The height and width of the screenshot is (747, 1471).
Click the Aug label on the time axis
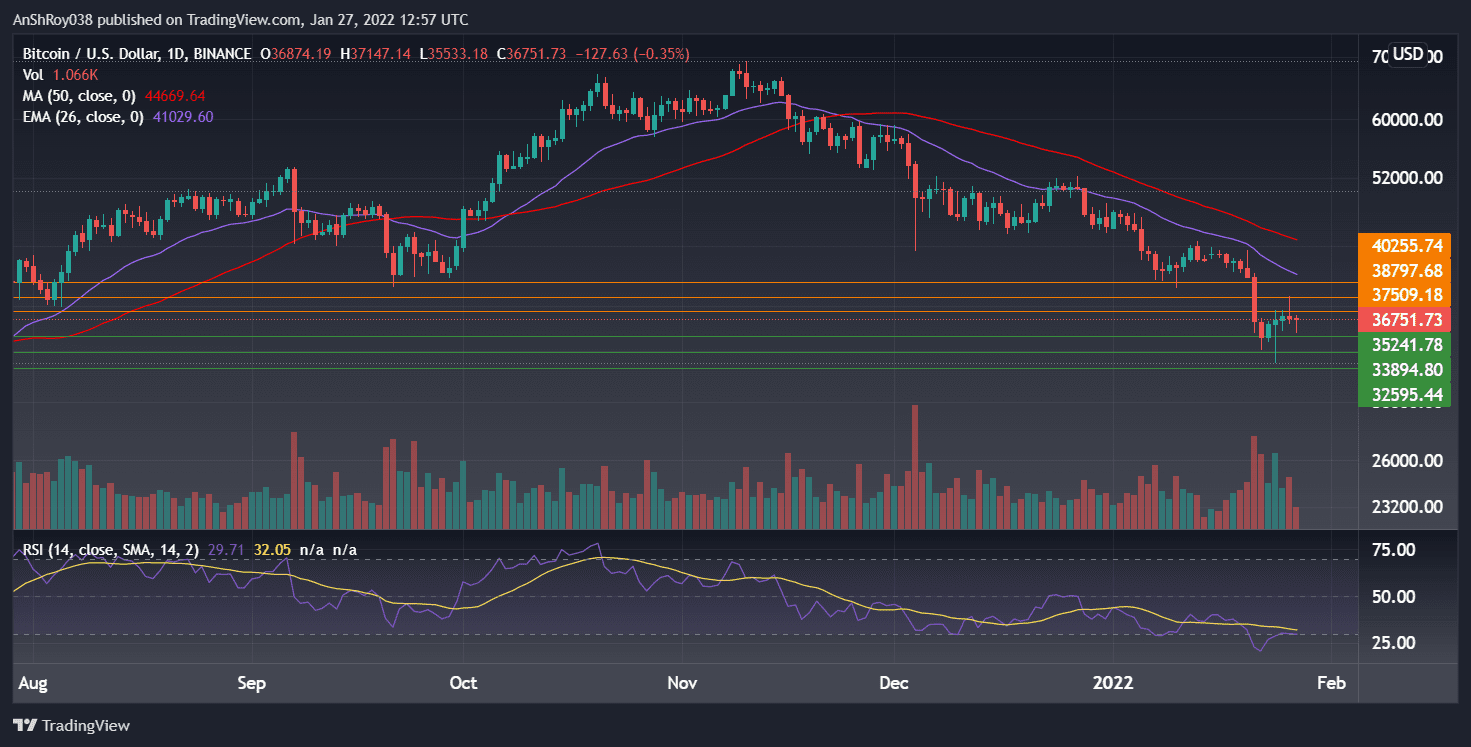tap(33, 683)
